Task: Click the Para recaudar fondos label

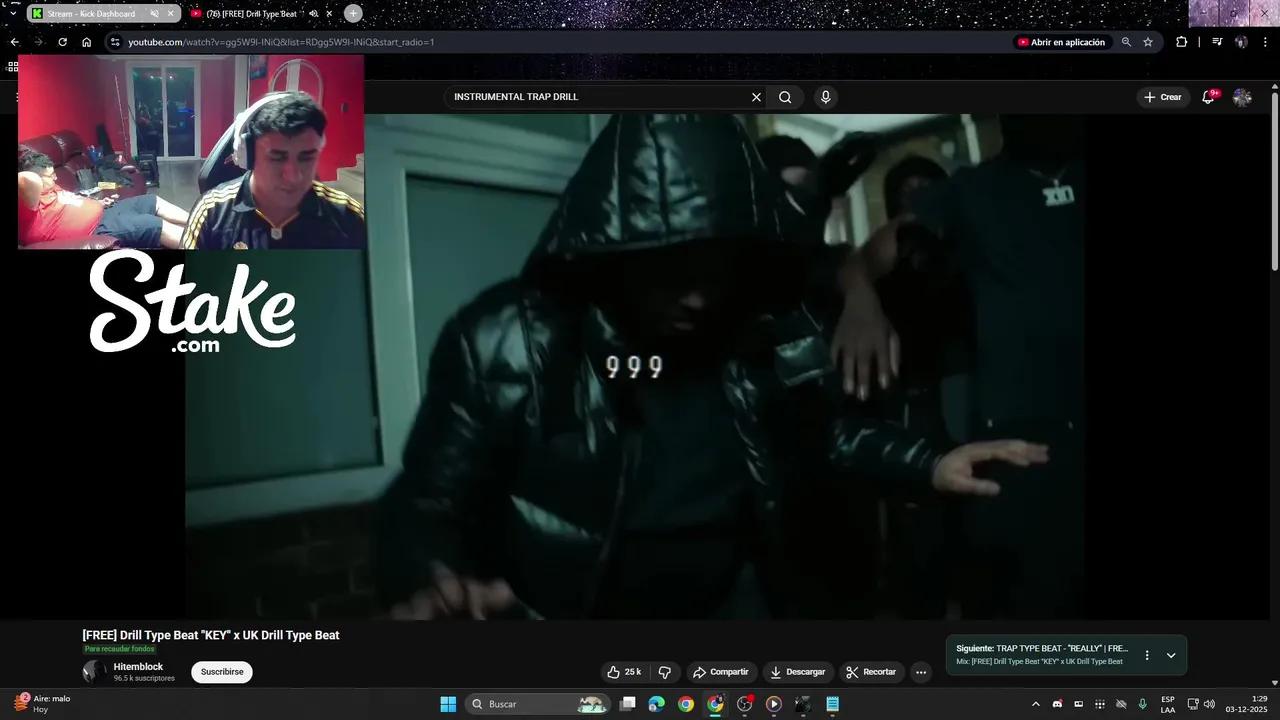Action: pos(120,649)
